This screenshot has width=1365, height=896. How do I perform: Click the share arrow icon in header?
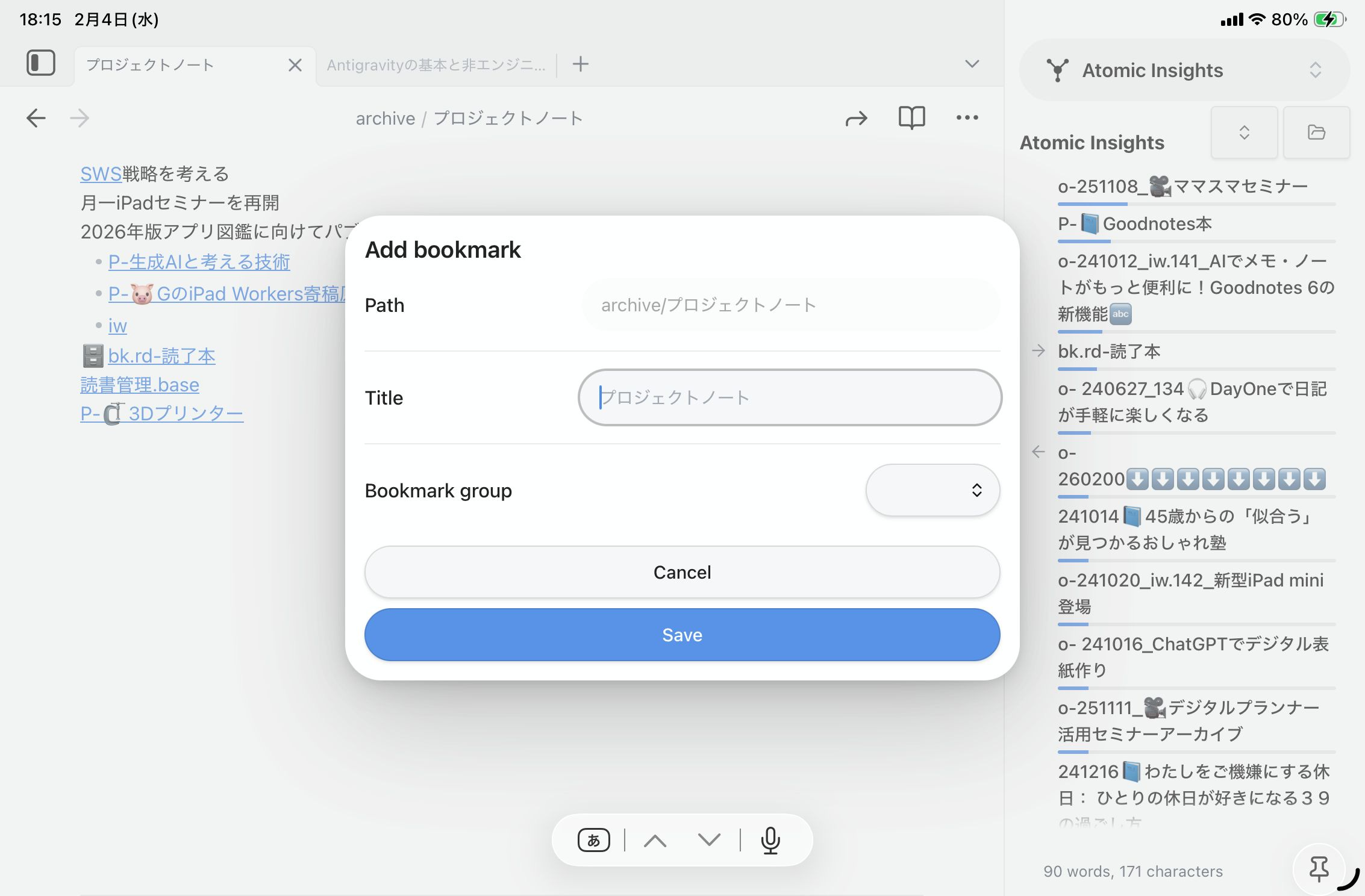pos(856,119)
